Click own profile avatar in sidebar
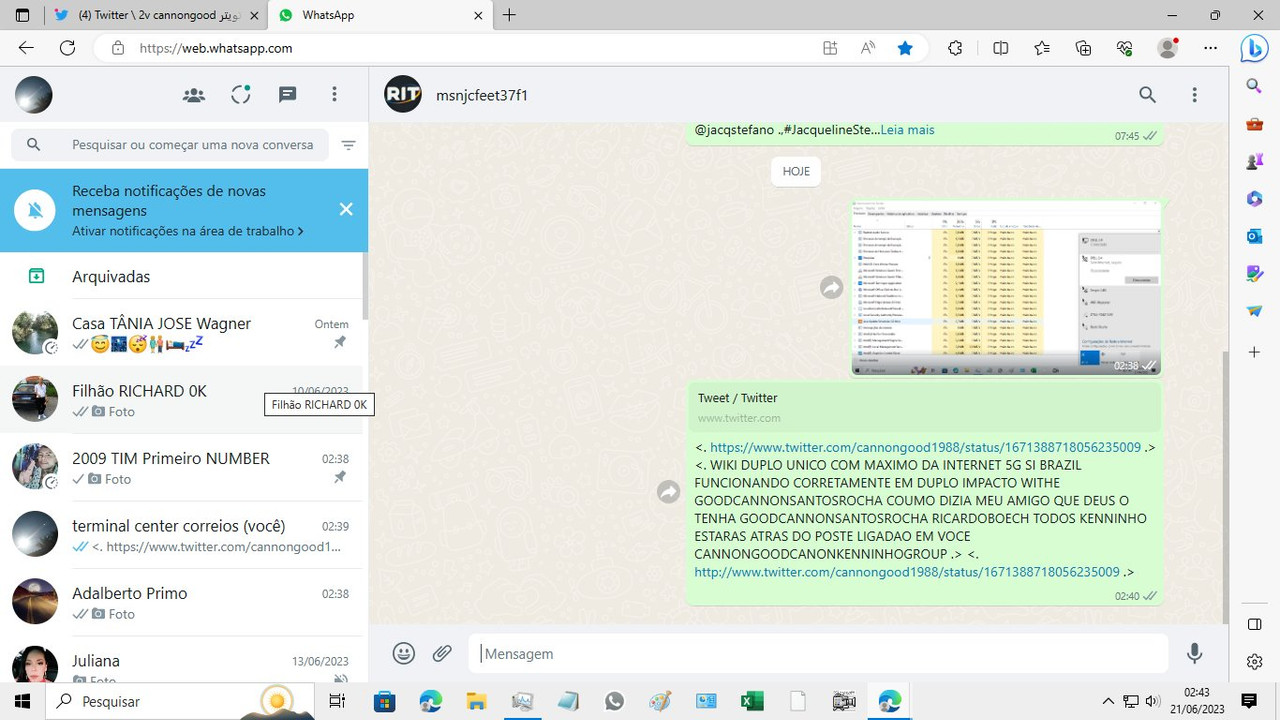 [x=34, y=95]
